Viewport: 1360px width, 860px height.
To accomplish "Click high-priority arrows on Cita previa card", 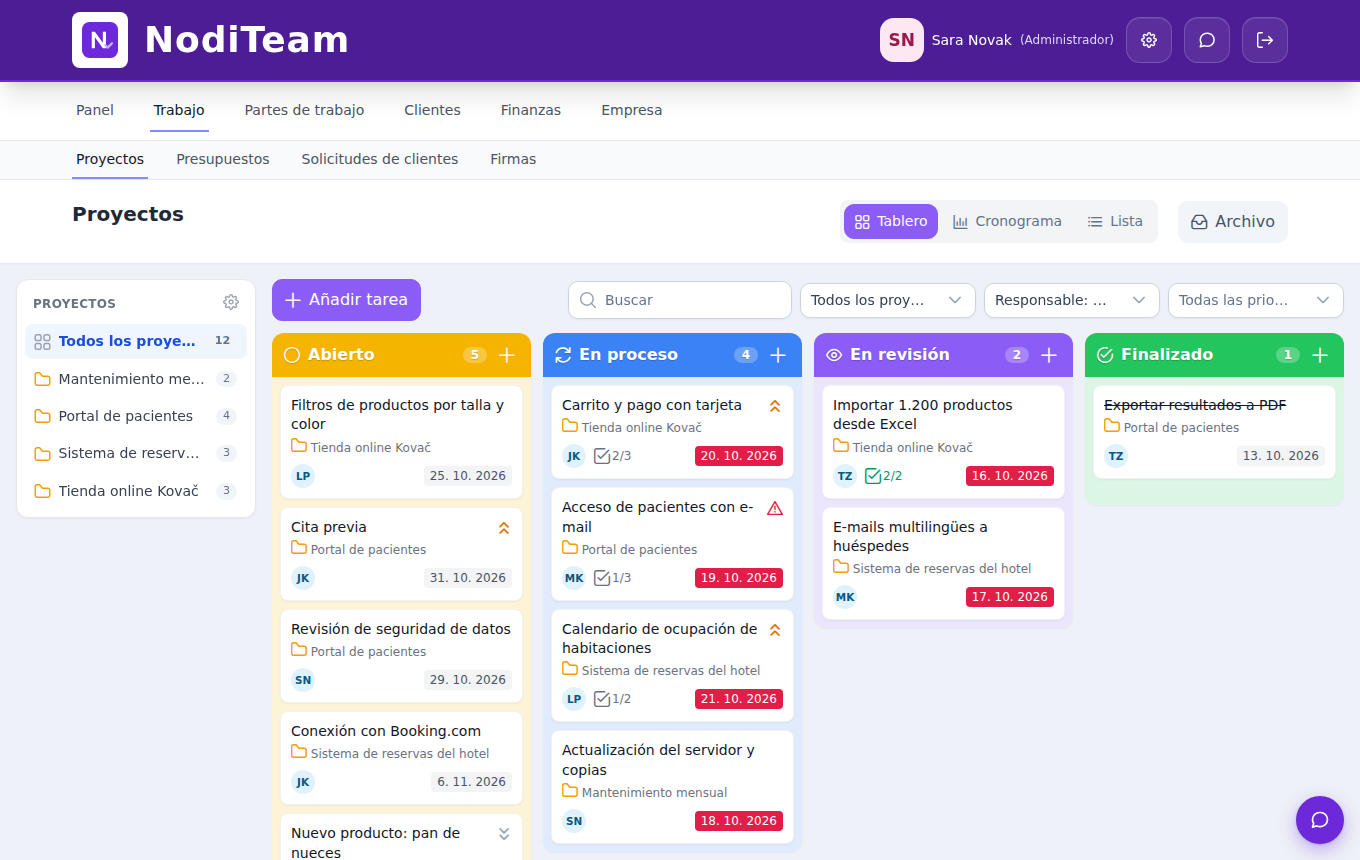I will pyautogui.click(x=504, y=528).
